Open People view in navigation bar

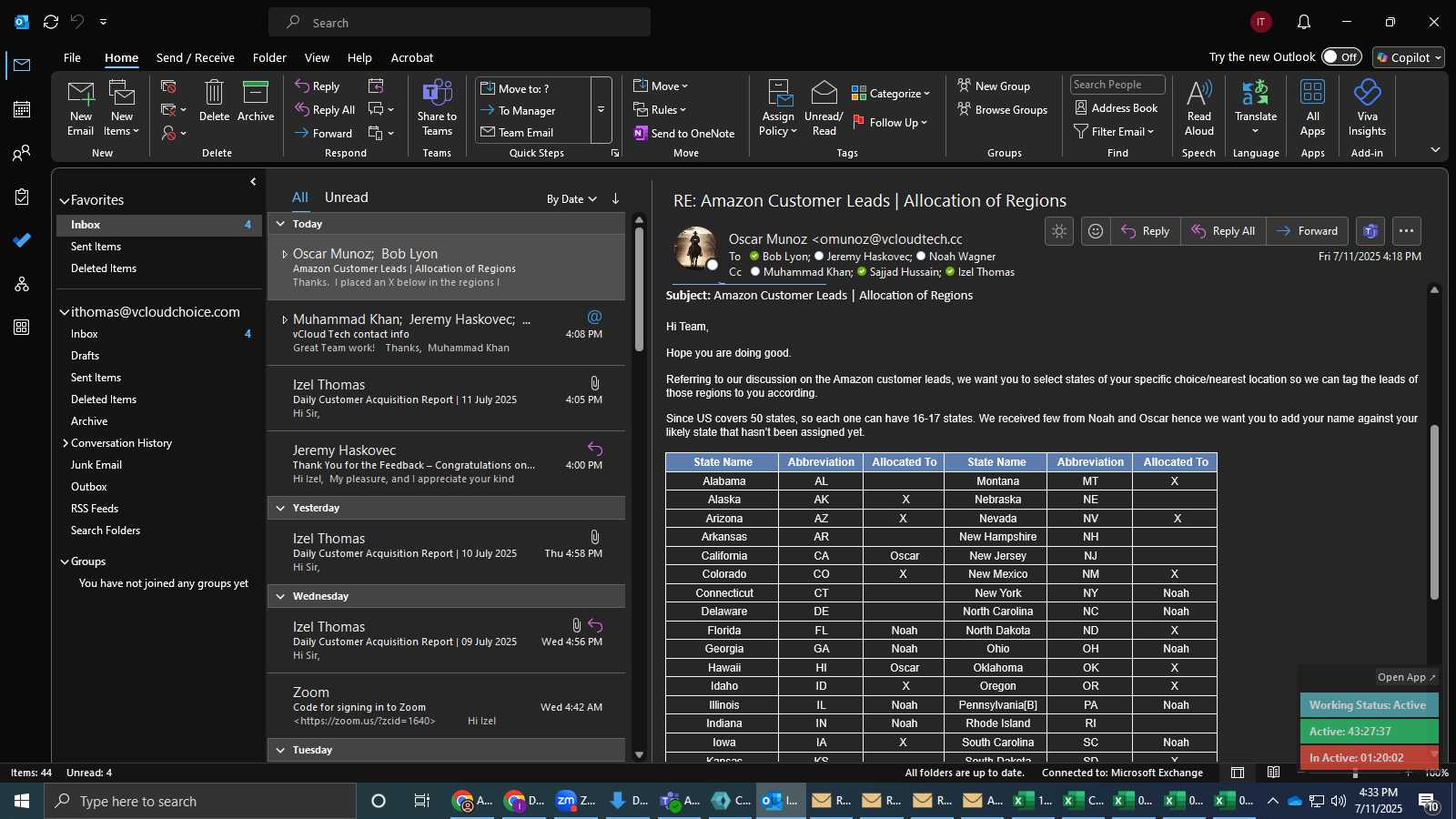coord(22,153)
